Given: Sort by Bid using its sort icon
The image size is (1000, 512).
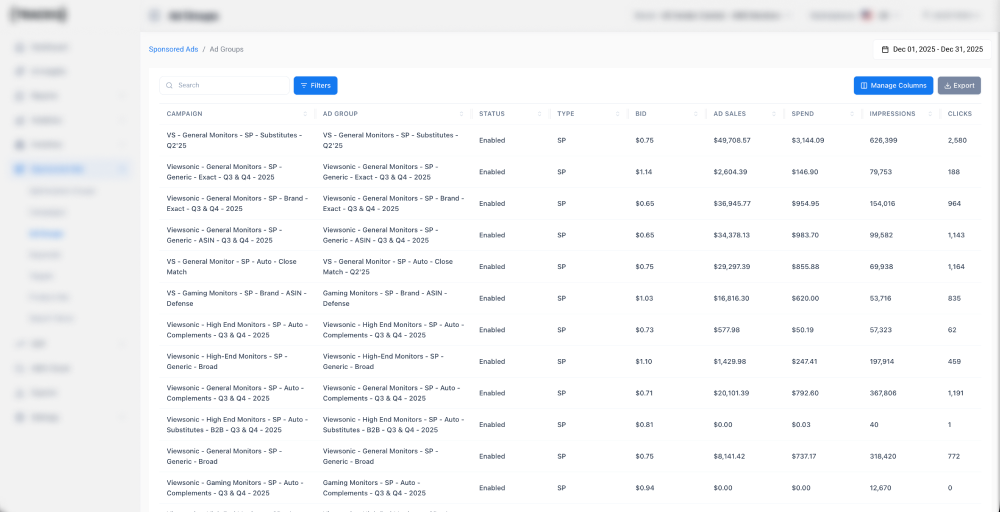Looking at the screenshot, I should (x=696, y=114).
